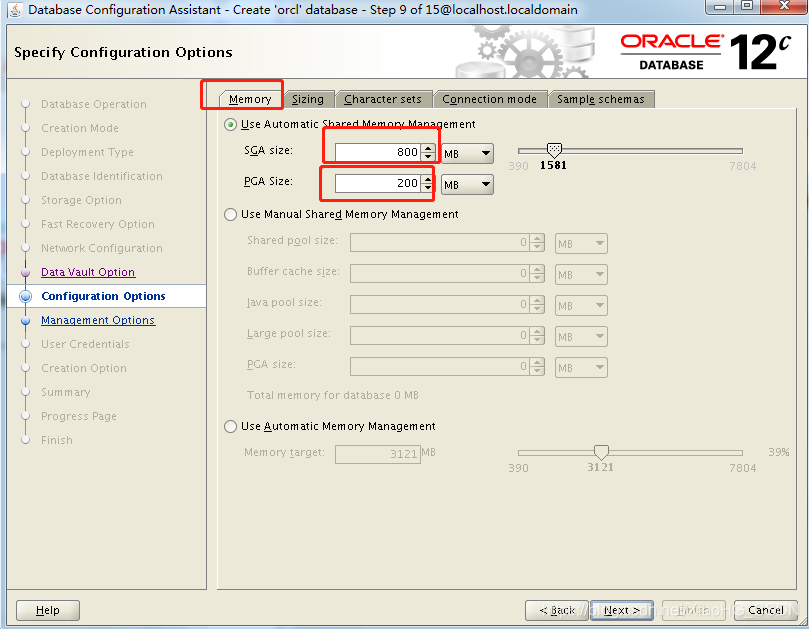Click the Back button

tap(557, 610)
